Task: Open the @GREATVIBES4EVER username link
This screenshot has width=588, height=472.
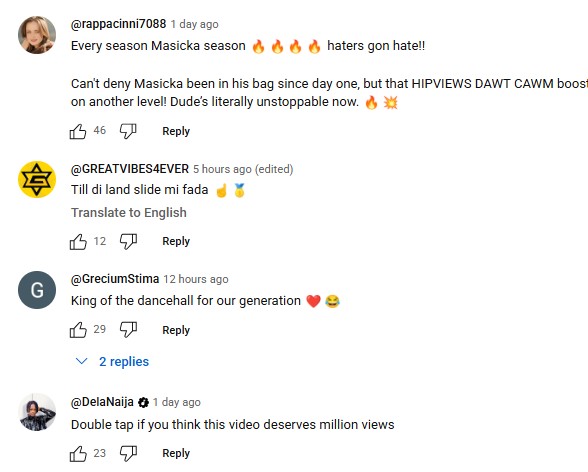Action: [130, 169]
